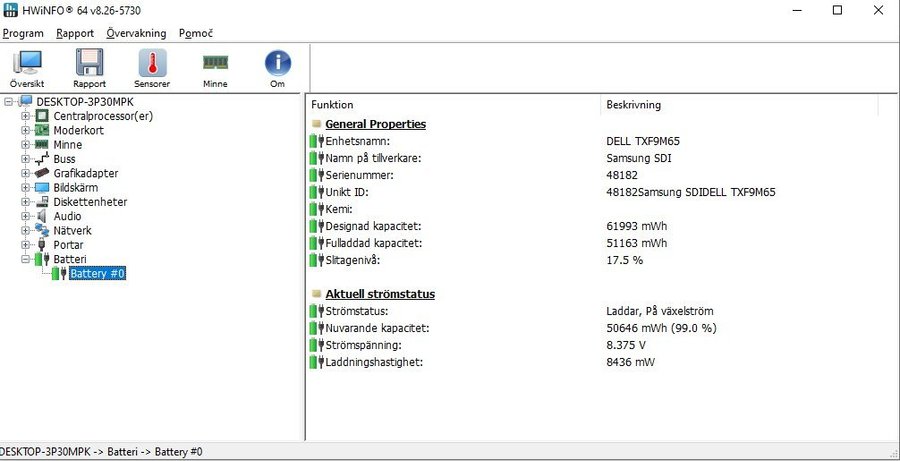Open the Översikt summary toolbar icon
Image resolution: width=900 pixels, height=461 pixels.
[27, 63]
